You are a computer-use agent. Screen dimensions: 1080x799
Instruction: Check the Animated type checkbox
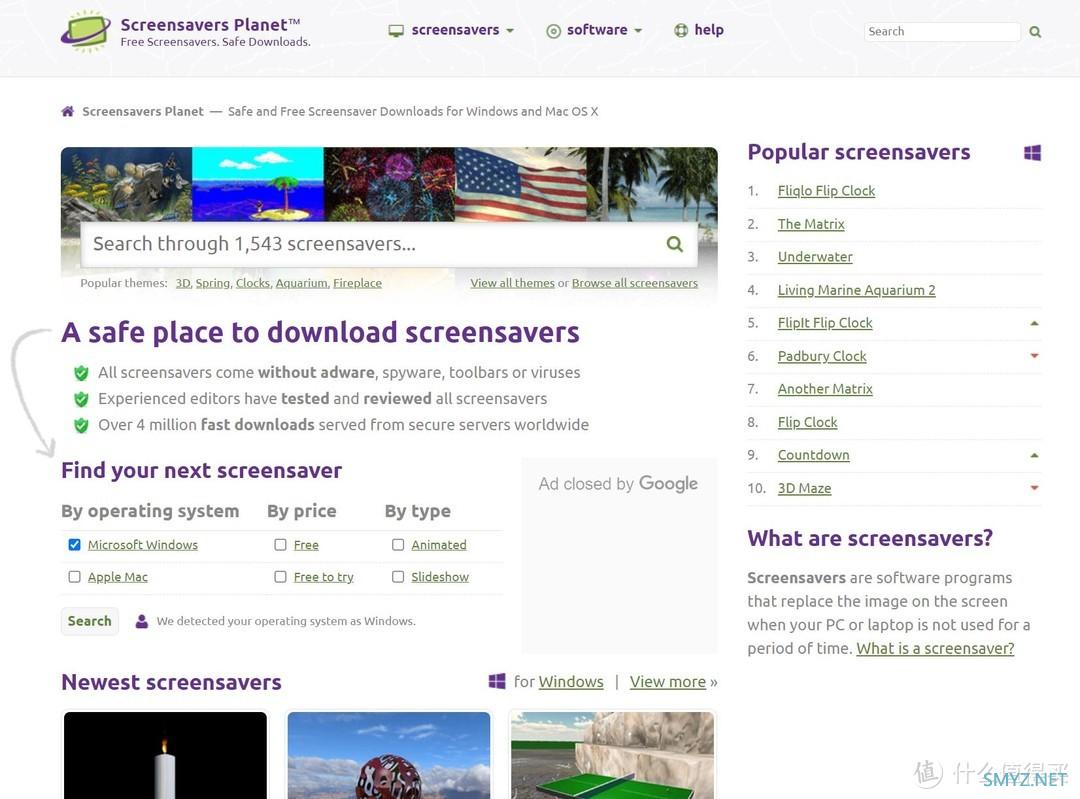pos(398,545)
